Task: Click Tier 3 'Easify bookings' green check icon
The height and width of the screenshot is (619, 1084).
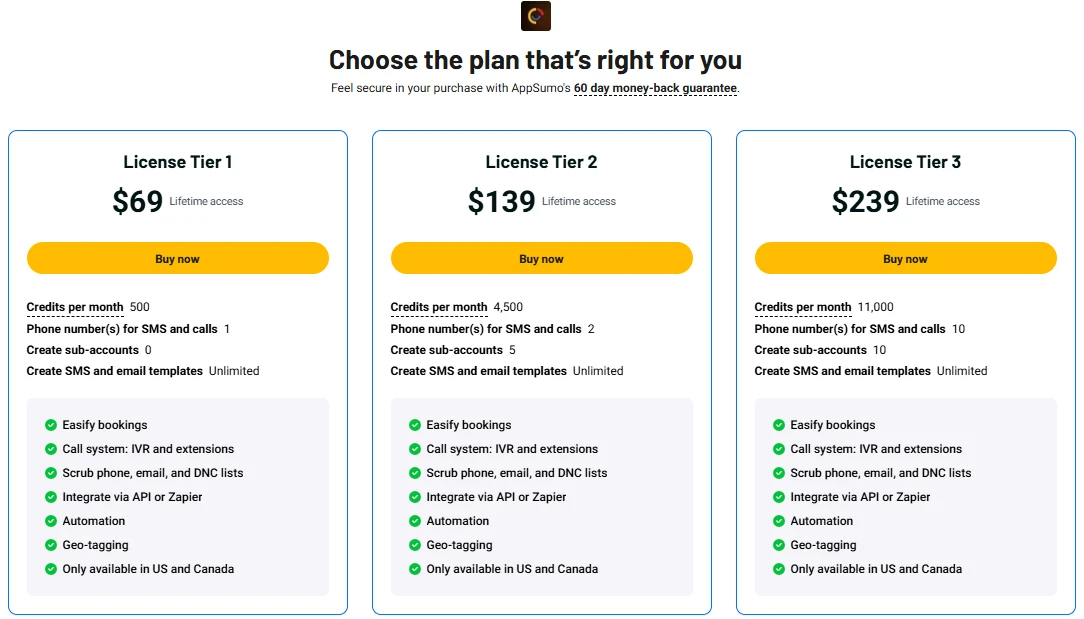Action: pyautogui.click(x=778, y=425)
